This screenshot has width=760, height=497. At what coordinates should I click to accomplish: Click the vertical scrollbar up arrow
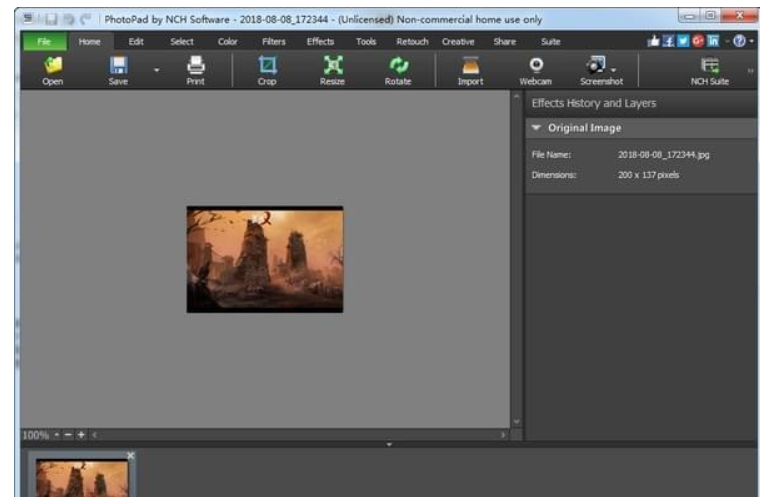click(x=517, y=96)
